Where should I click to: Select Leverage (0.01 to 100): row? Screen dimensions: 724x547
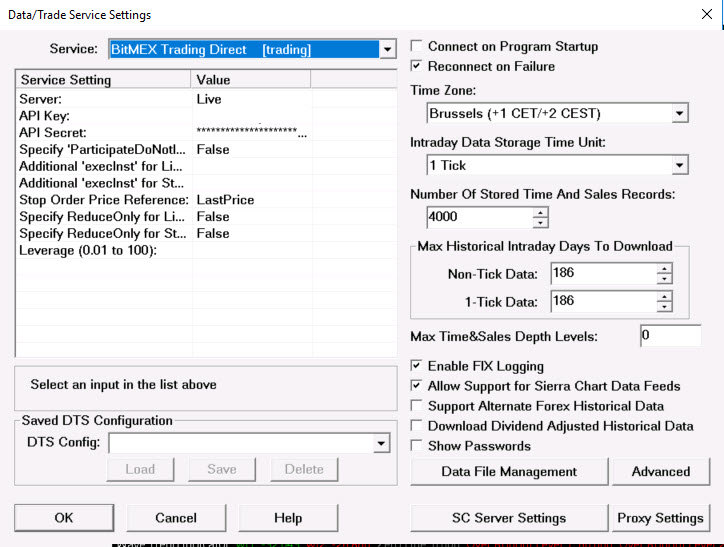click(x=206, y=250)
